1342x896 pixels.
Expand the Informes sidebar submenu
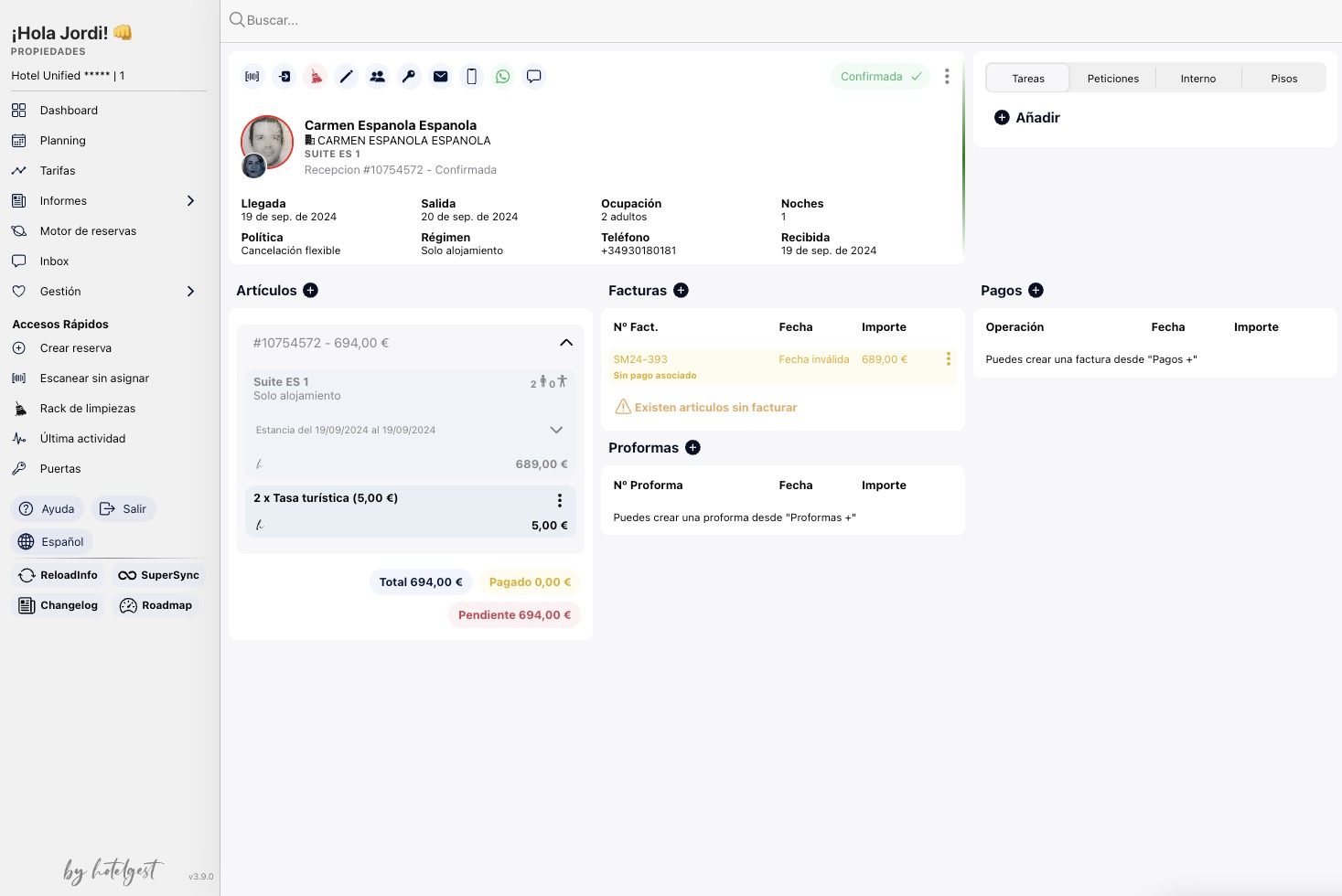(x=190, y=201)
